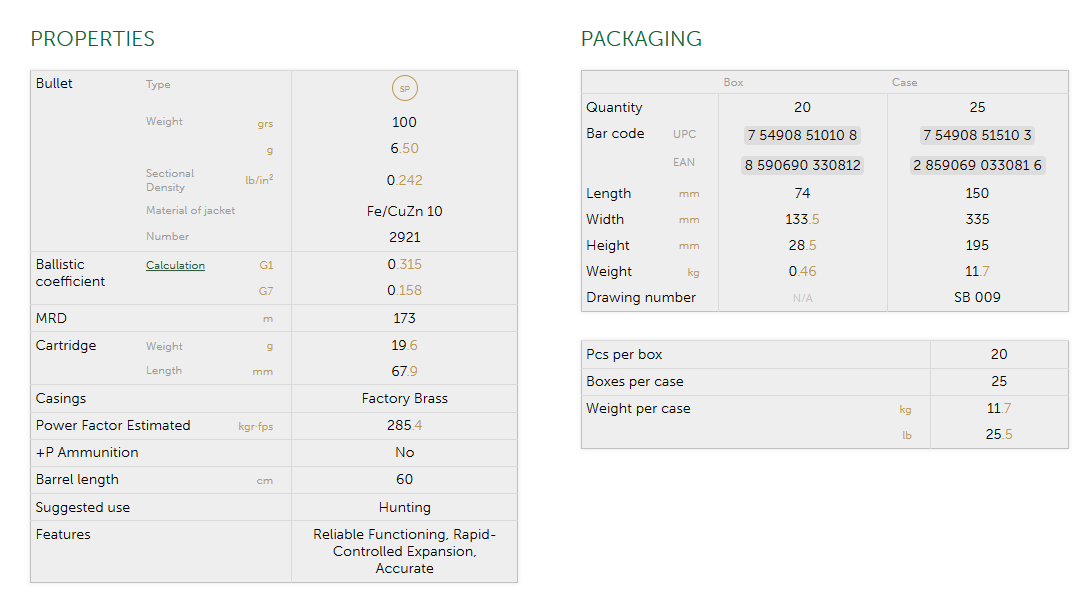Viewport: 1088px width, 610px height.
Task: Select the Case column header
Action: click(x=904, y=83)
